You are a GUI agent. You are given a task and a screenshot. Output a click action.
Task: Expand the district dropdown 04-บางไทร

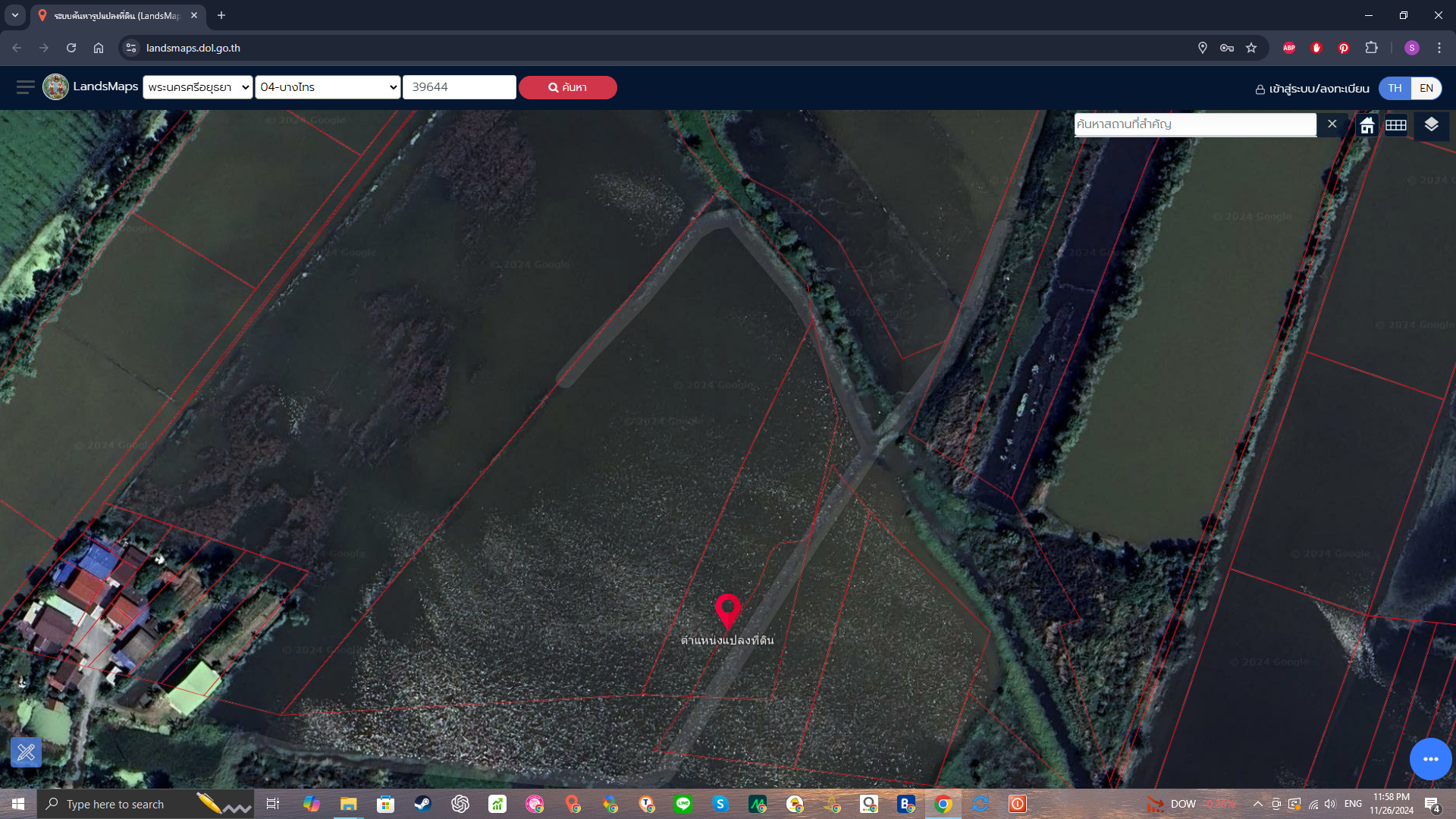[328, 87]
